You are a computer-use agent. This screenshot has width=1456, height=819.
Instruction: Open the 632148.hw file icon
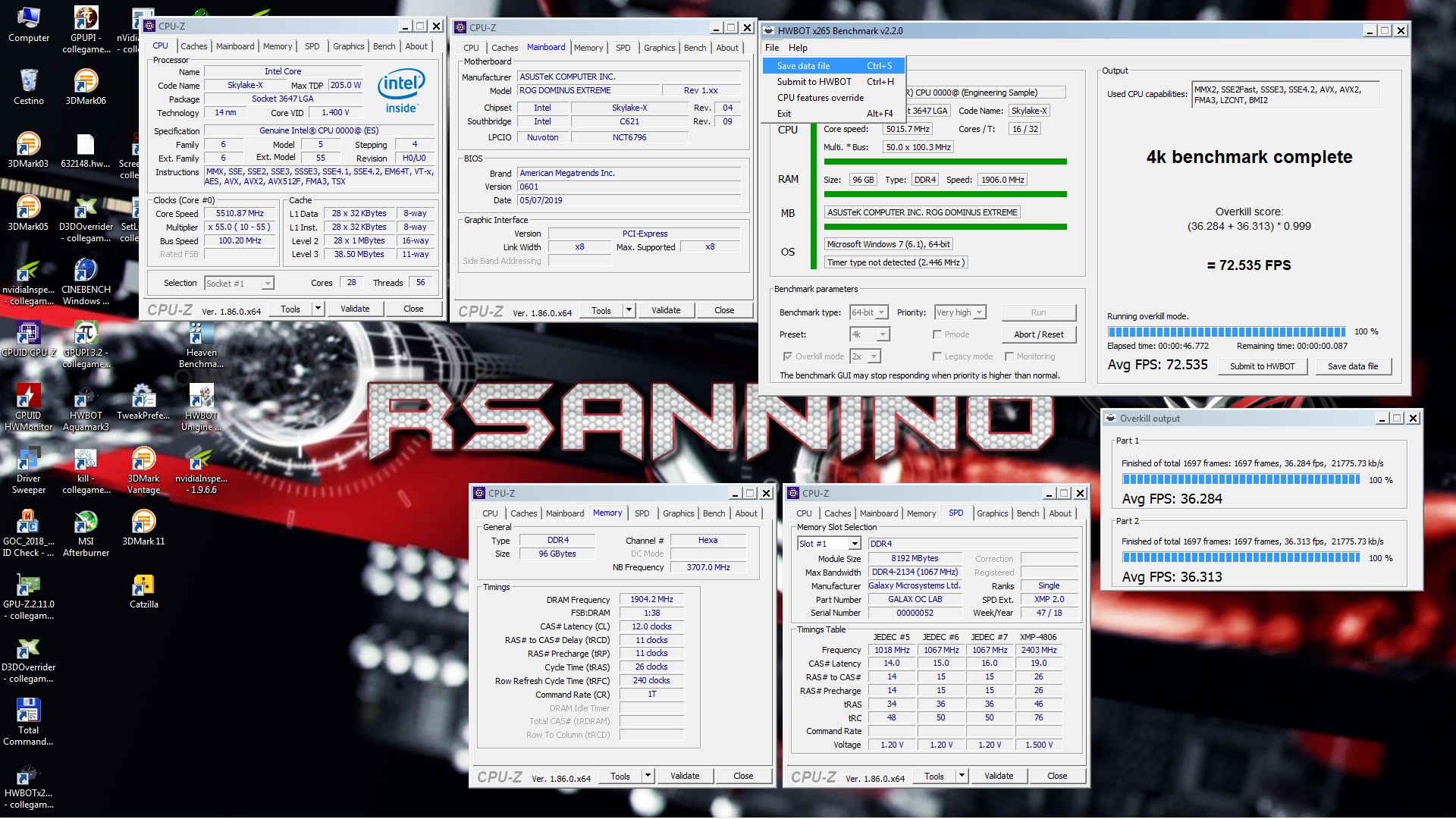coord(86,150)
